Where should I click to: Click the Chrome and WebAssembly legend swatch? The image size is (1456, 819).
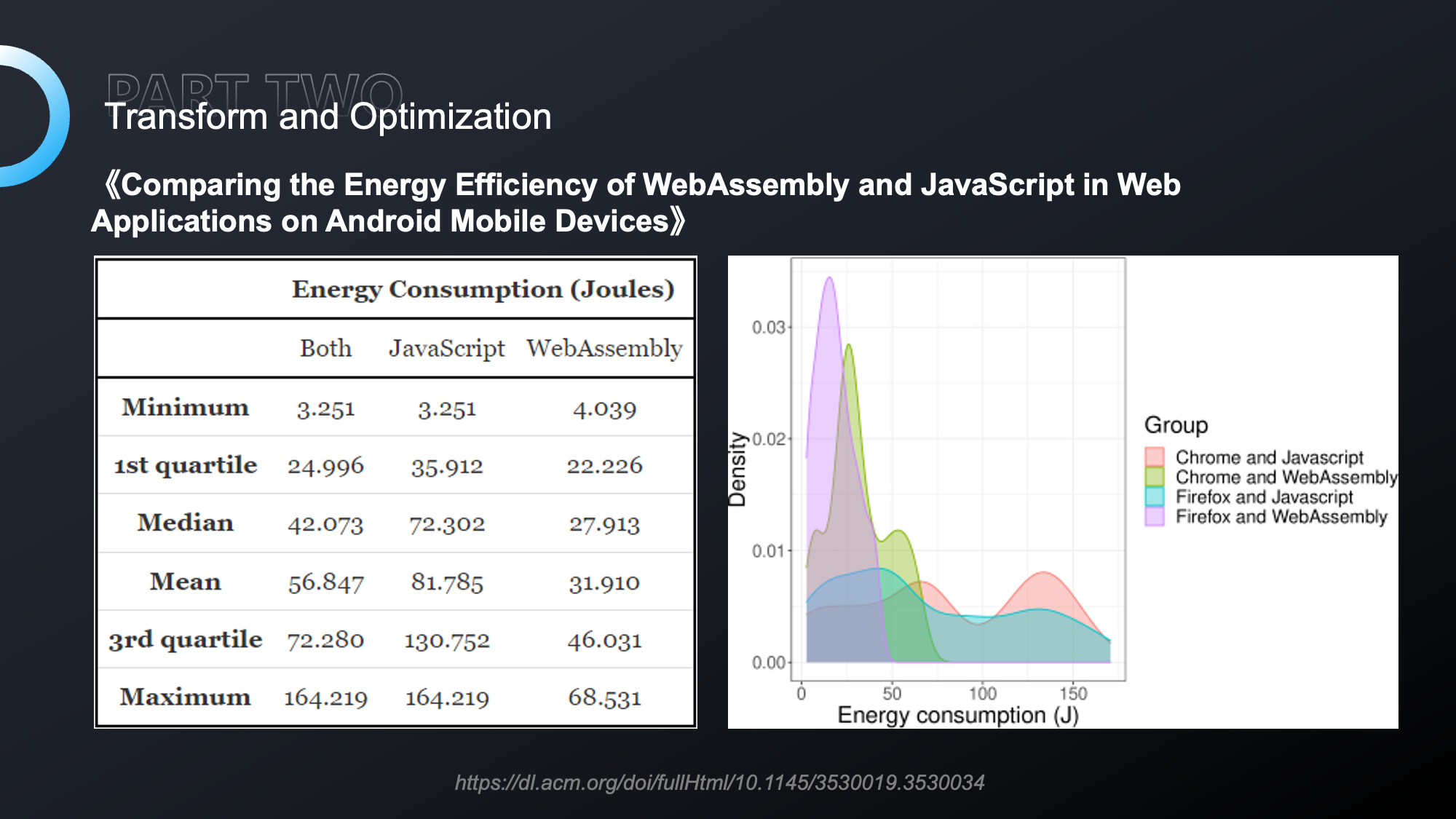pos(1155,477)
